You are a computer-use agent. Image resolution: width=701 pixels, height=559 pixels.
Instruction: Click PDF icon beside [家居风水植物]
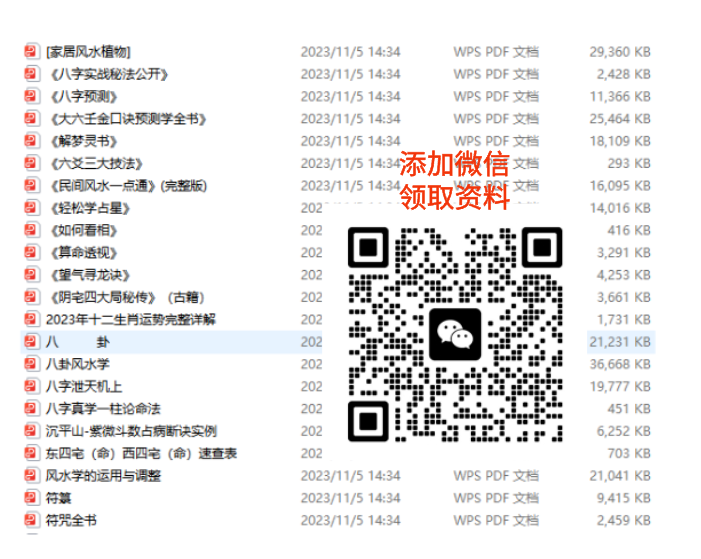point(31,51)
